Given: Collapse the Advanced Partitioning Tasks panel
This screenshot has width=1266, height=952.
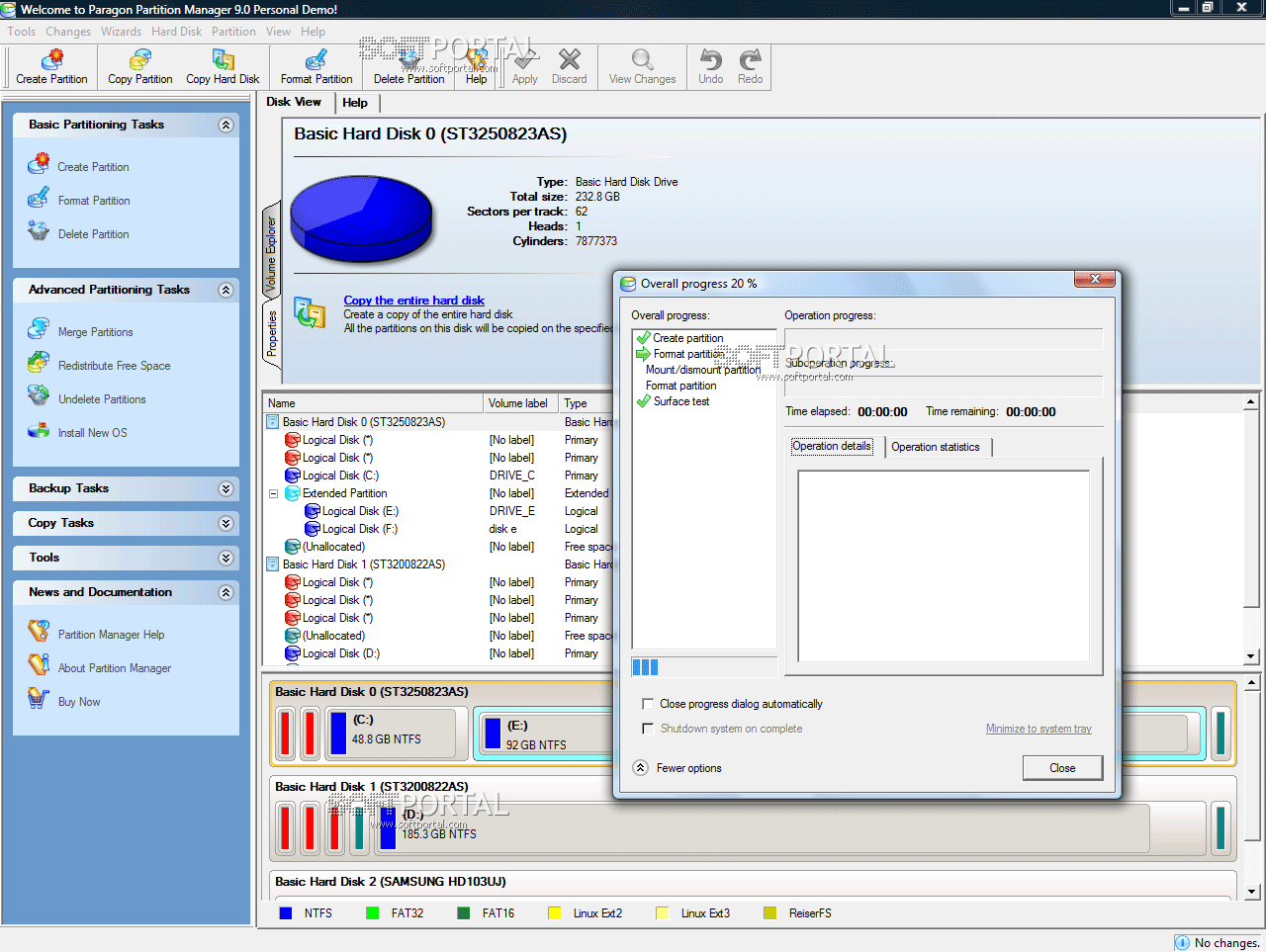Looking at the screenshot, I should click(226, 290).
